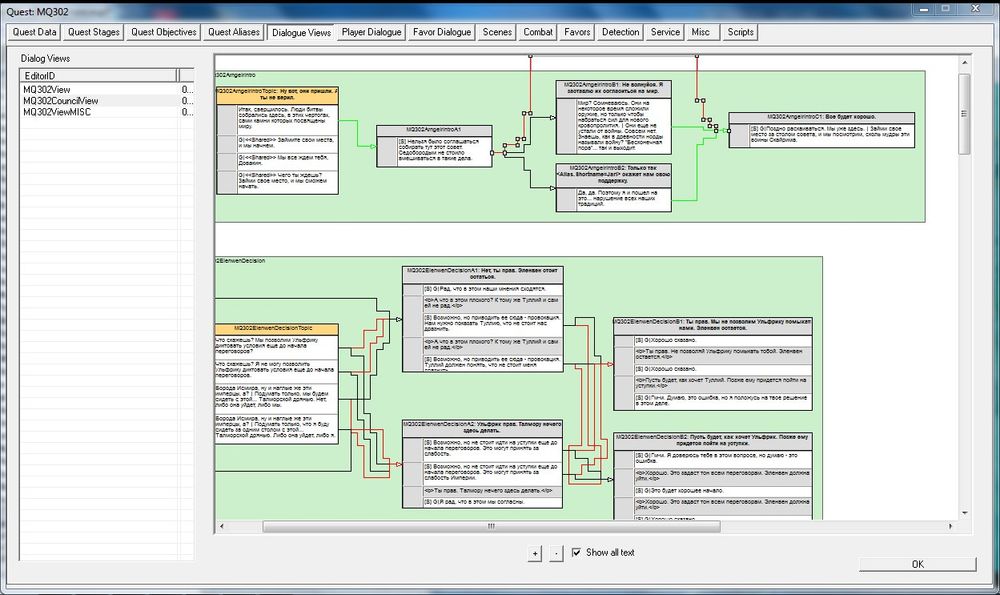Close the Quest MQ302 window
The height and width of the screenshot is (595, 1000).
[x=976, y=9]
